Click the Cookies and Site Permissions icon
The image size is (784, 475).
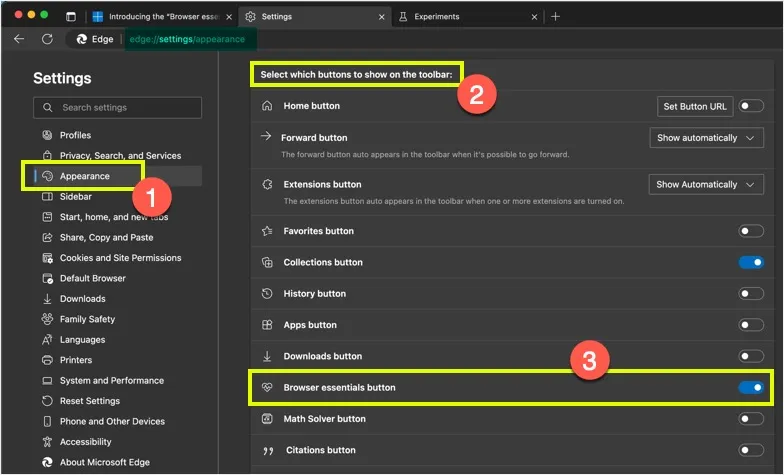click(x=47, y=258)
